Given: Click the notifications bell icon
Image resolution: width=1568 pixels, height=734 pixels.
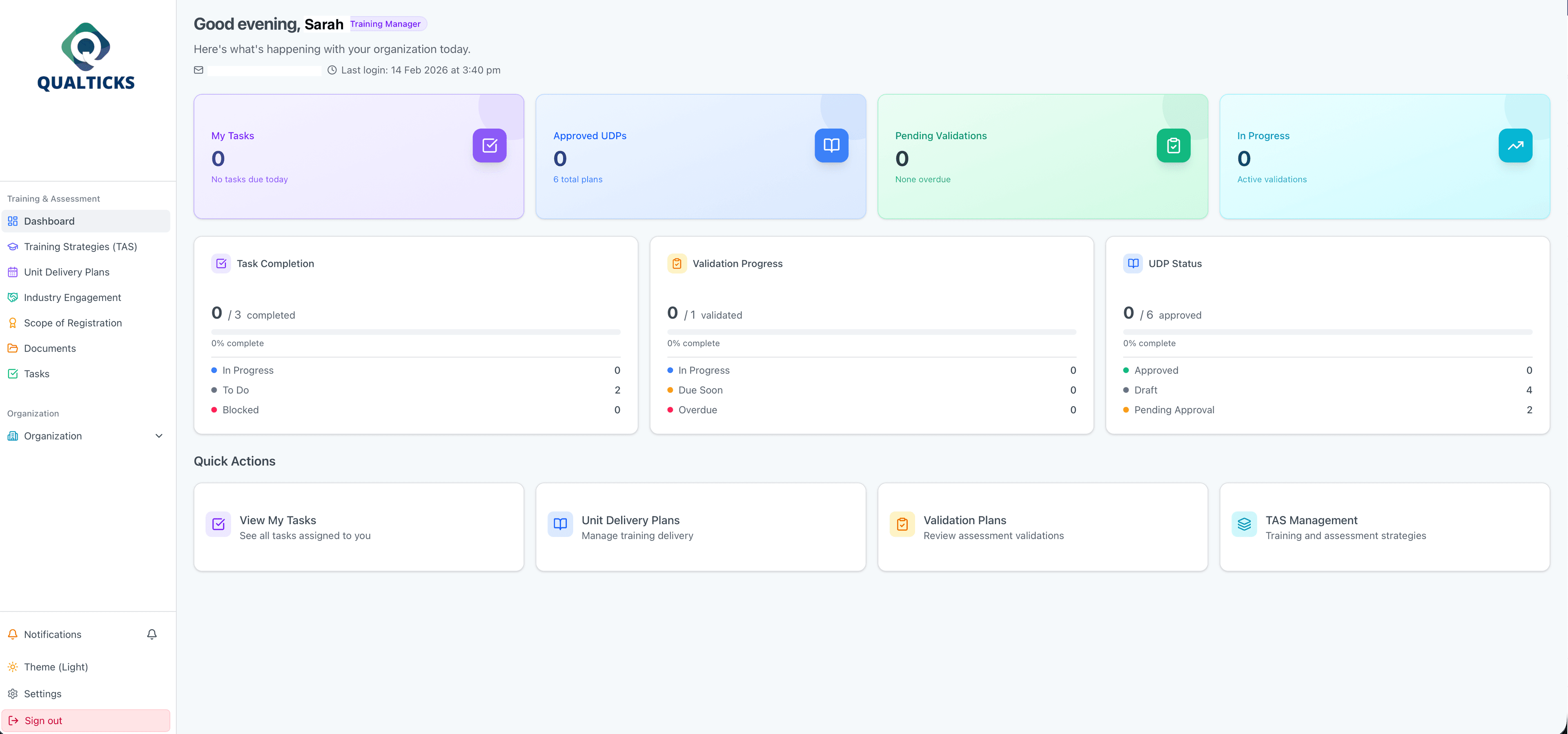Looking at the screenshot, I should pyautogui.click(x=151, y=634).
